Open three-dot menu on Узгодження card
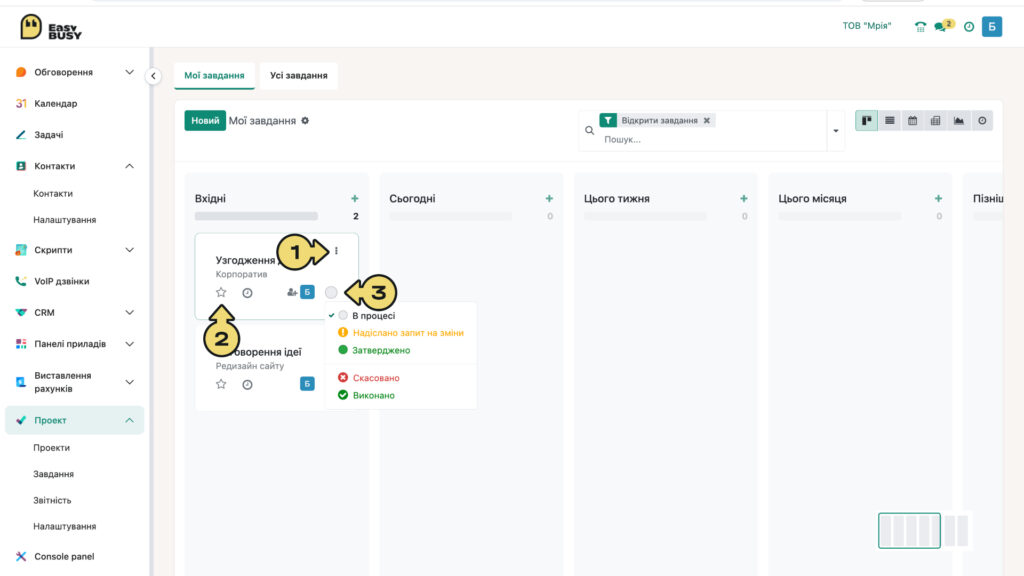Viewport: 1024px width, 576px height. tap(336, 251)
